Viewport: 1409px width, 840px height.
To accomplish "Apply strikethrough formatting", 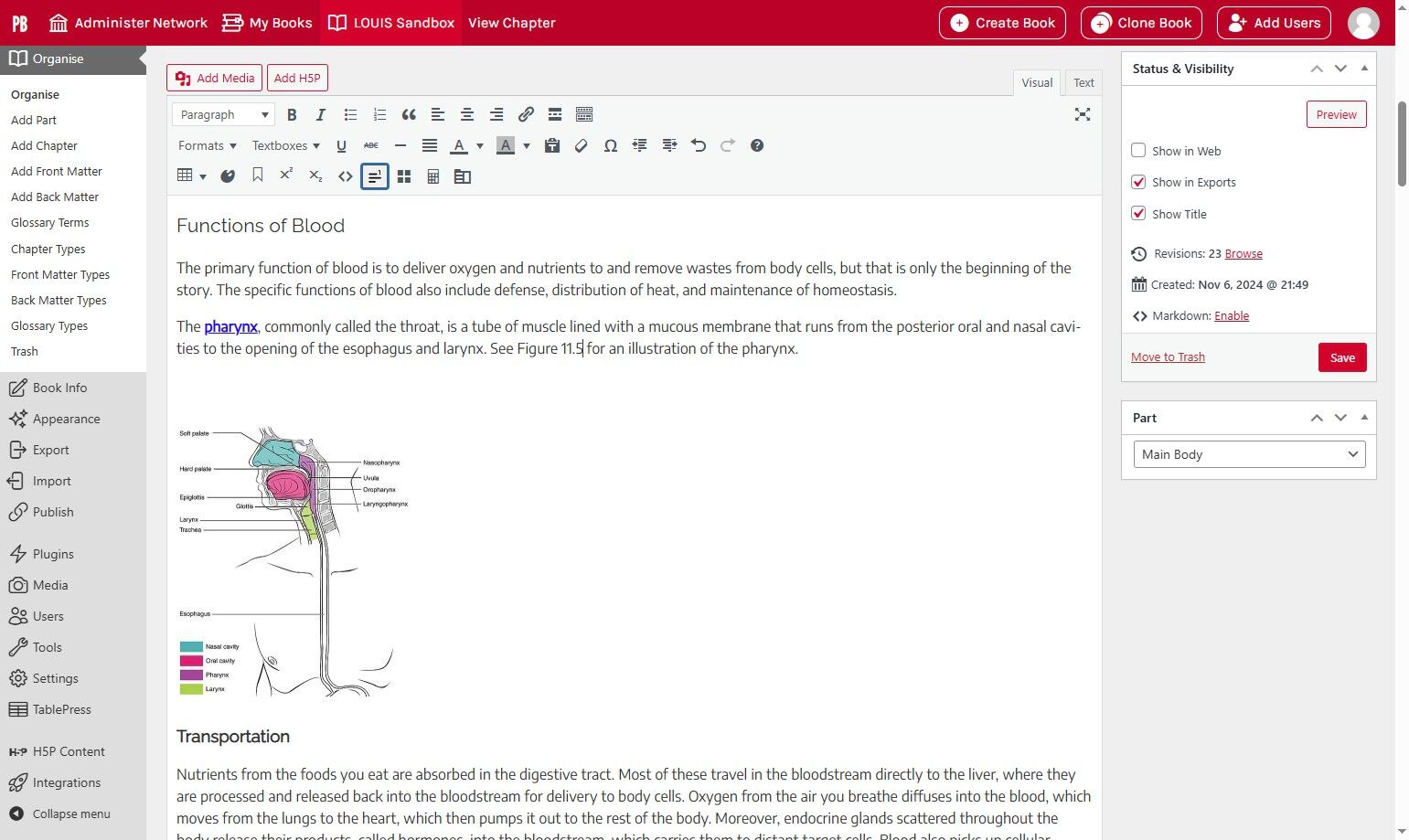I will coord(370,145).
